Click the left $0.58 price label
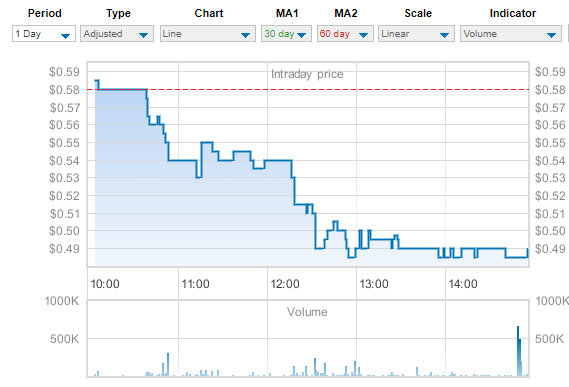The width and height of the screenshot is (569, 387). point(64,90)
